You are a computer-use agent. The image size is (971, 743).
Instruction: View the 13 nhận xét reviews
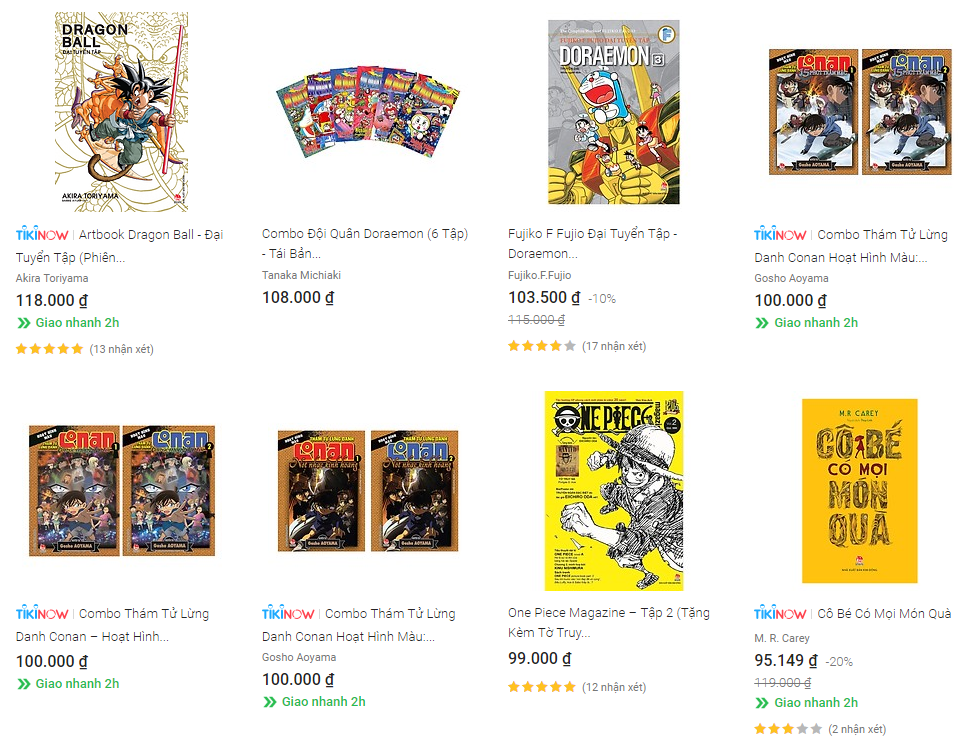click(x=121, y=349)
